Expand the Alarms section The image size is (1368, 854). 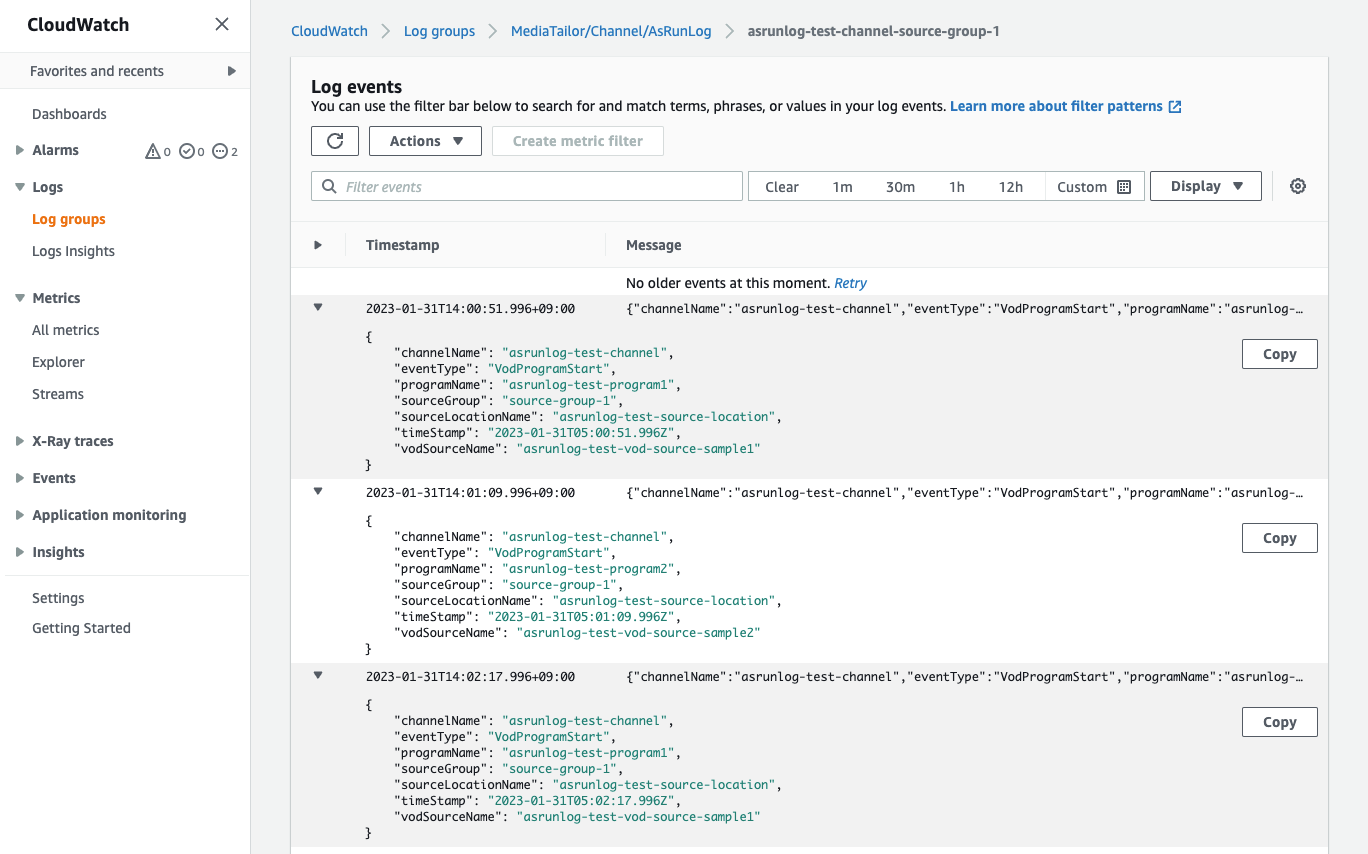tap(20, 150)
